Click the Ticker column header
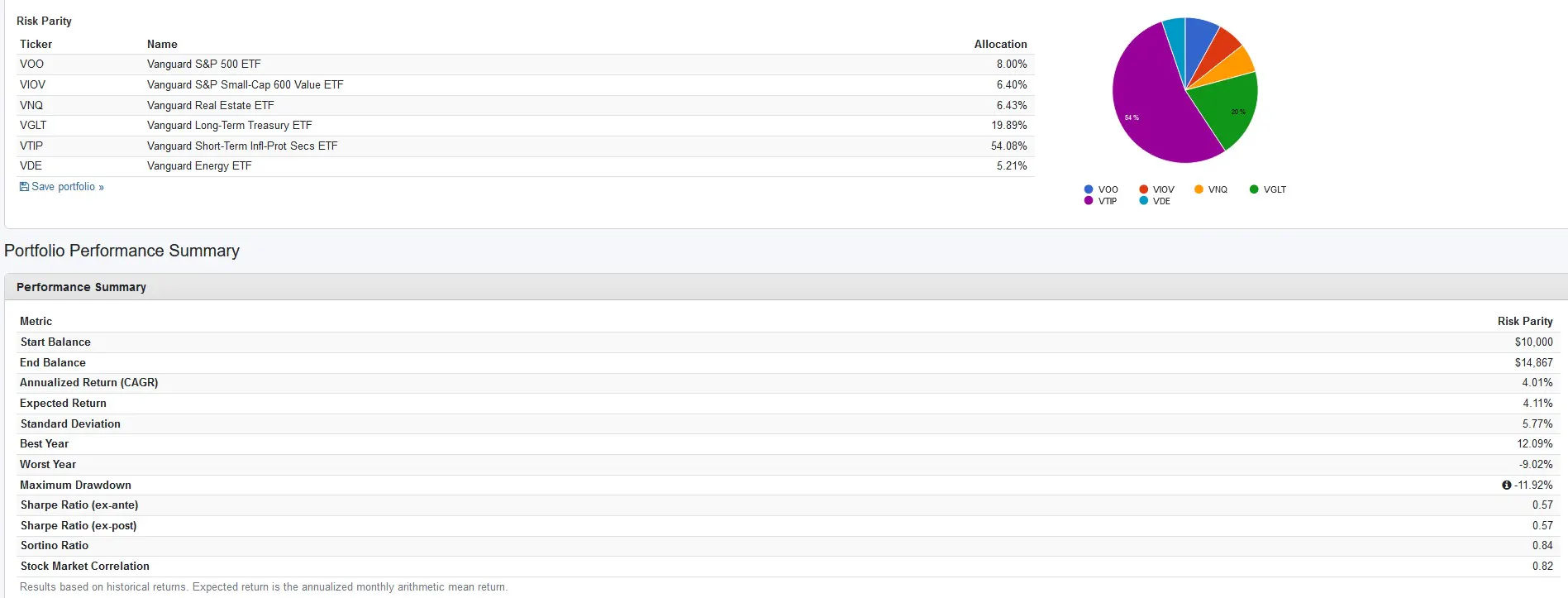Viewport: 1568px width, 598px height. coord(36,44)
